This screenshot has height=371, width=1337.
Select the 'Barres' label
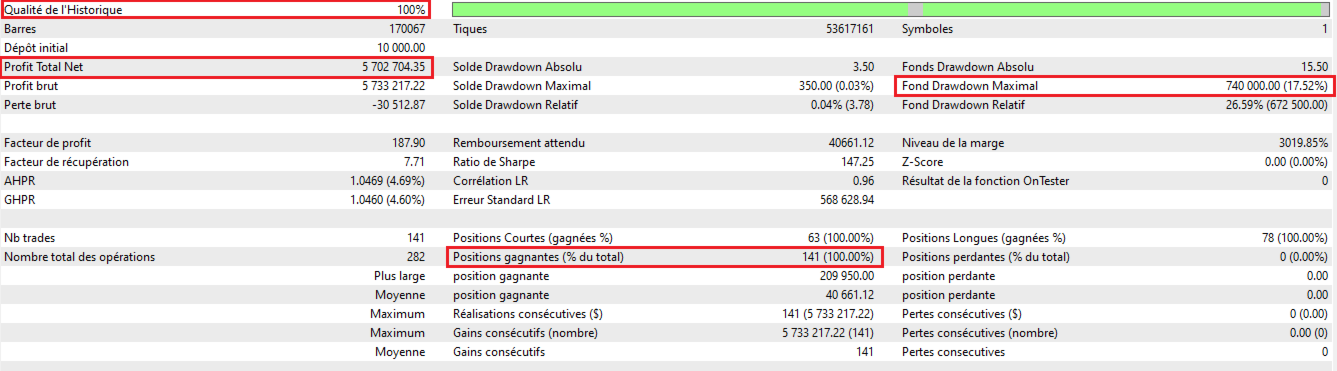20,29
